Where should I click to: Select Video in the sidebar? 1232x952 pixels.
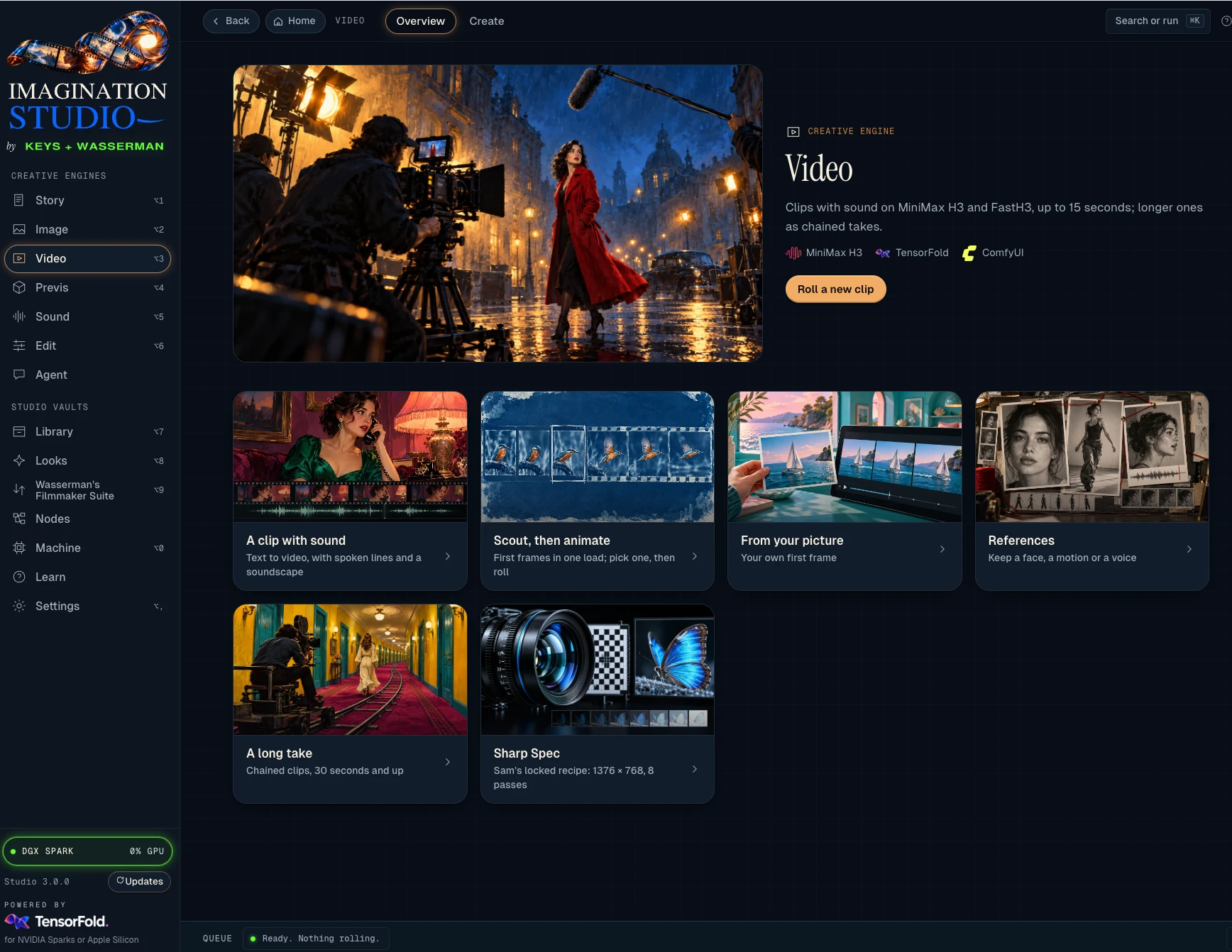[x=87, y=258]
